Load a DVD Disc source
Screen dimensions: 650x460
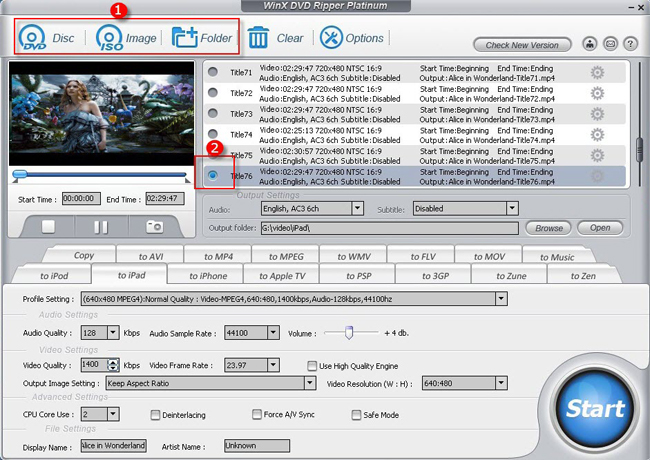46,38
